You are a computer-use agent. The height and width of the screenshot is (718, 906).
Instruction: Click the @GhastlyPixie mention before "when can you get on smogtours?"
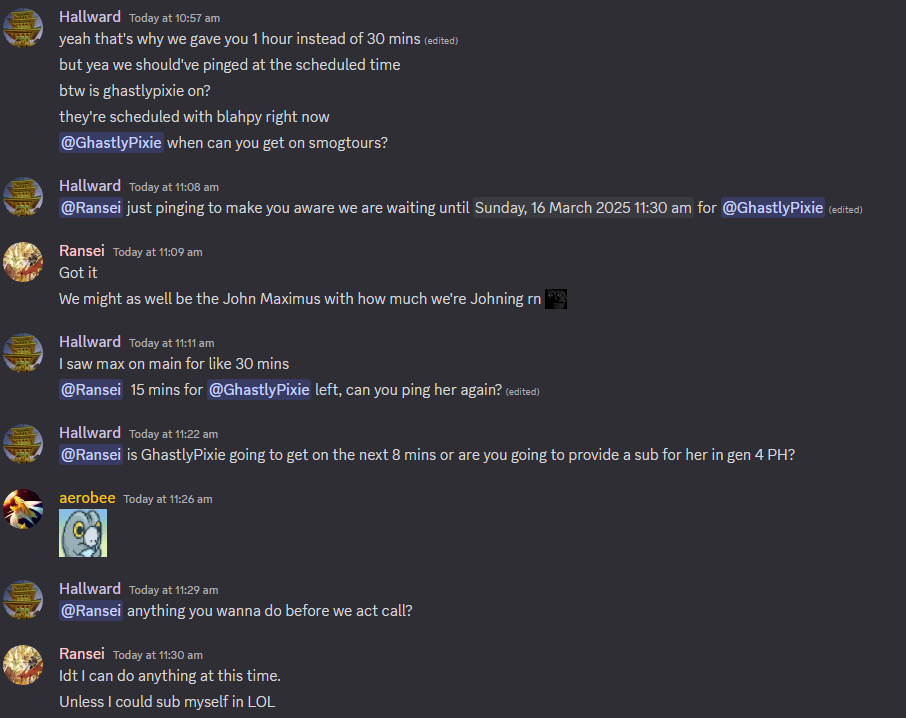[111, 143]
